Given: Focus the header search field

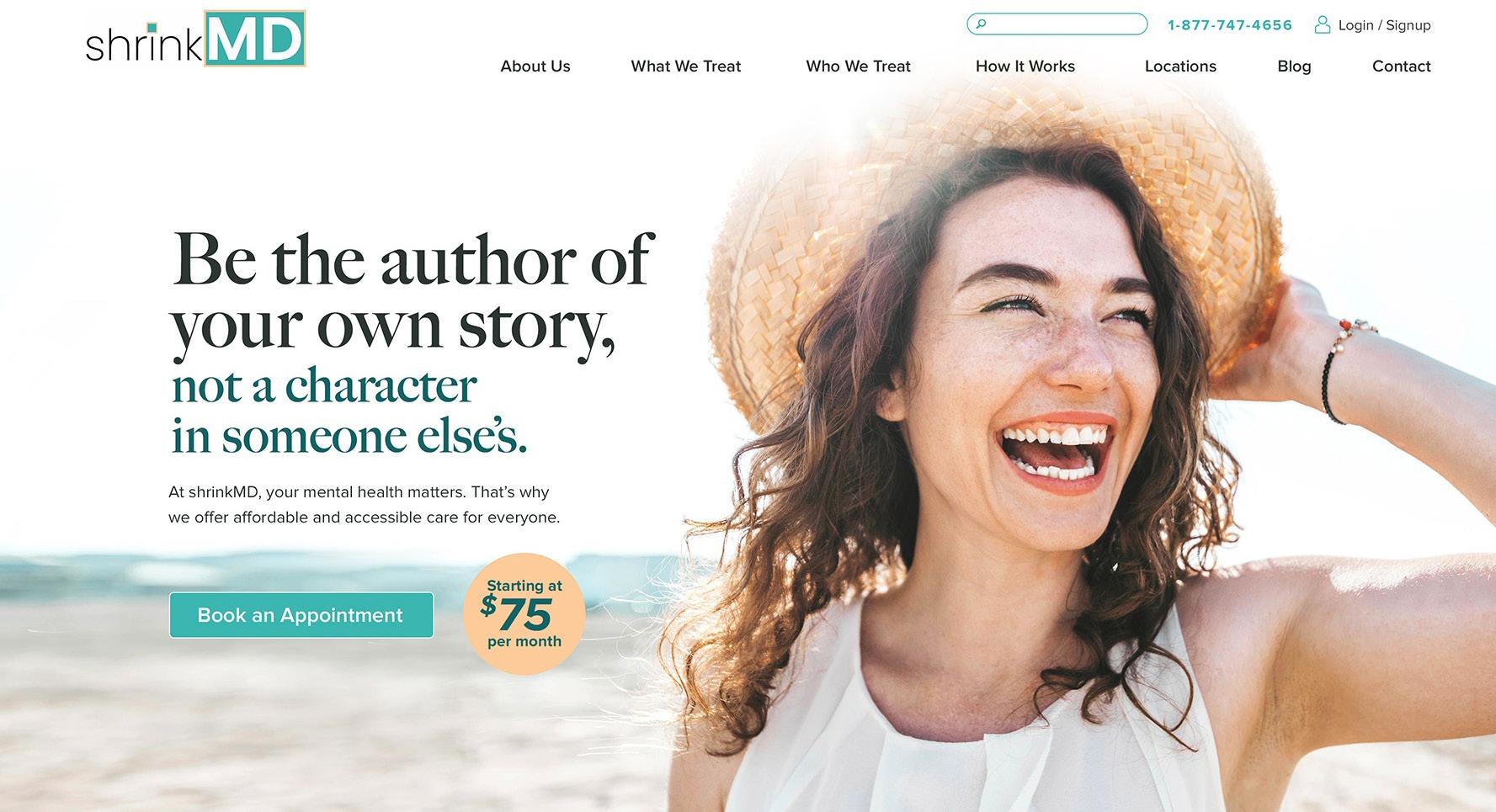Looking at the screenshot, I should (x=1057, y=24).
